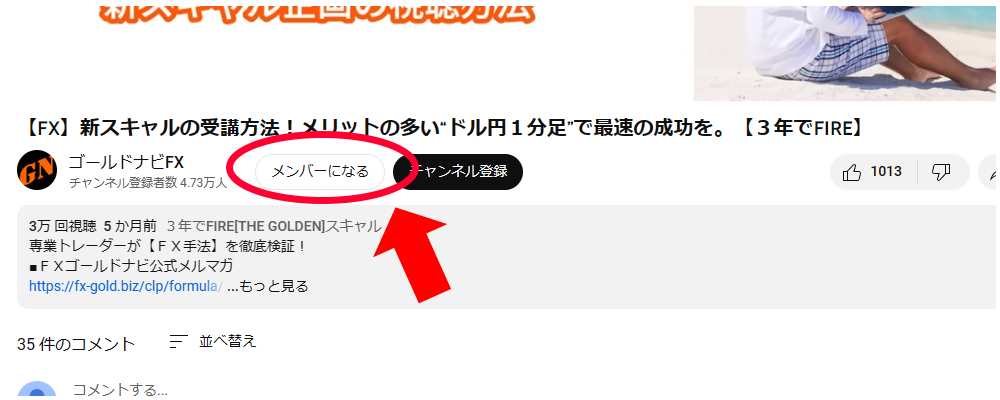Screen dimensions: 1000x400
Task: Click the beach photo in the video
Action: point(844,53)
